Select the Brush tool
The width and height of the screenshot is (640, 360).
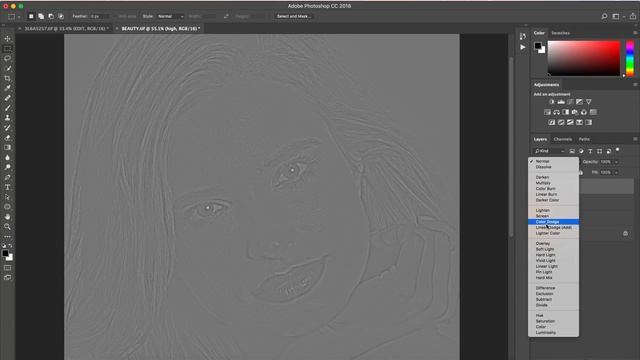8,108
